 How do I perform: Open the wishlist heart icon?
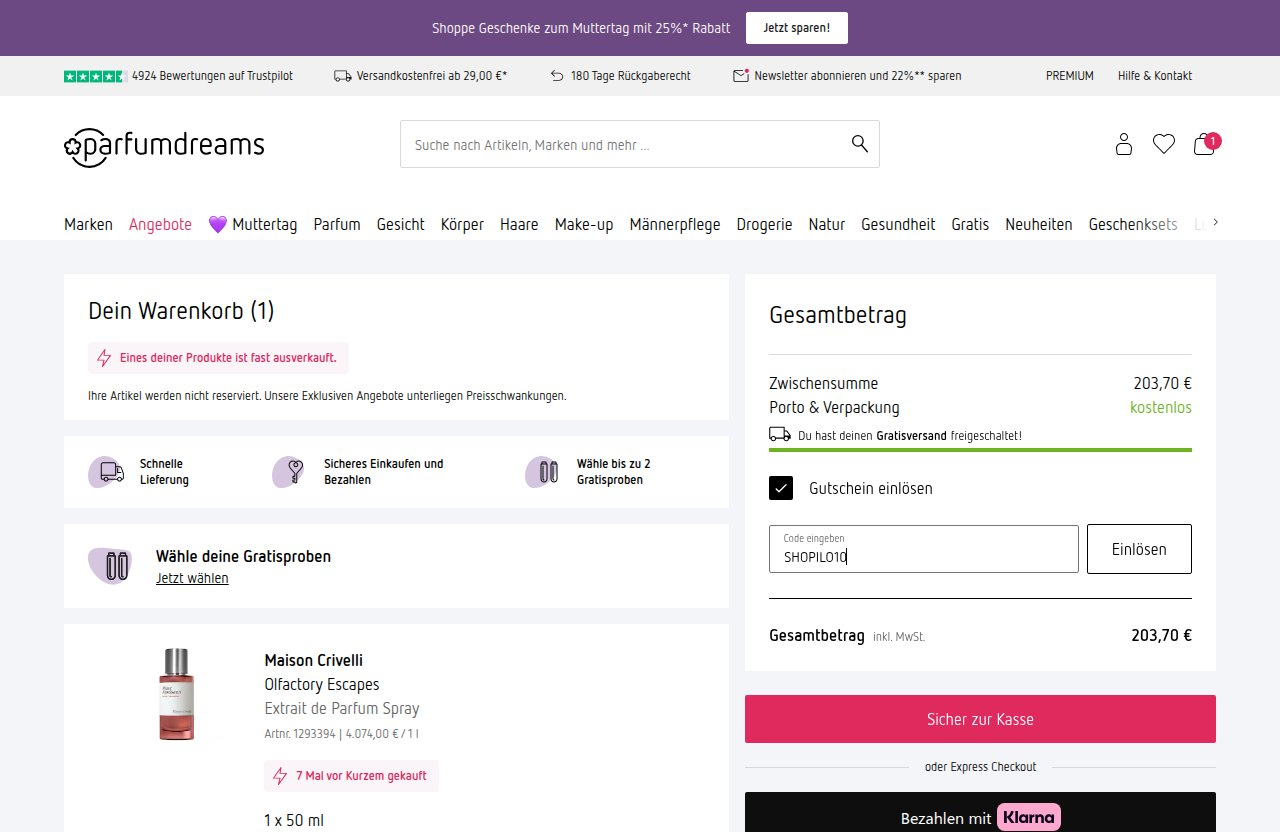pyautogui.click(x=1164, y=144)
